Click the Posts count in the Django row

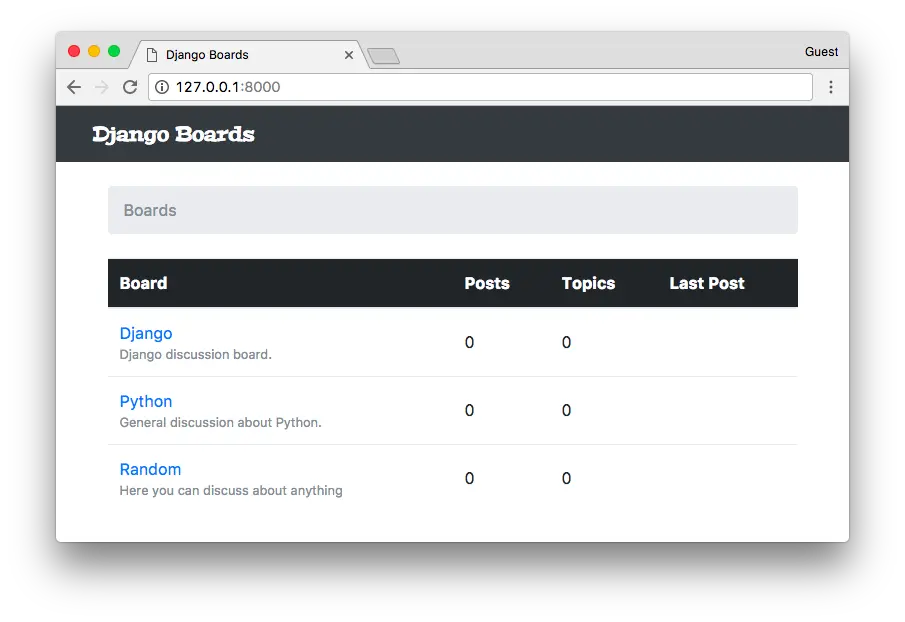[x=469, y=343]
